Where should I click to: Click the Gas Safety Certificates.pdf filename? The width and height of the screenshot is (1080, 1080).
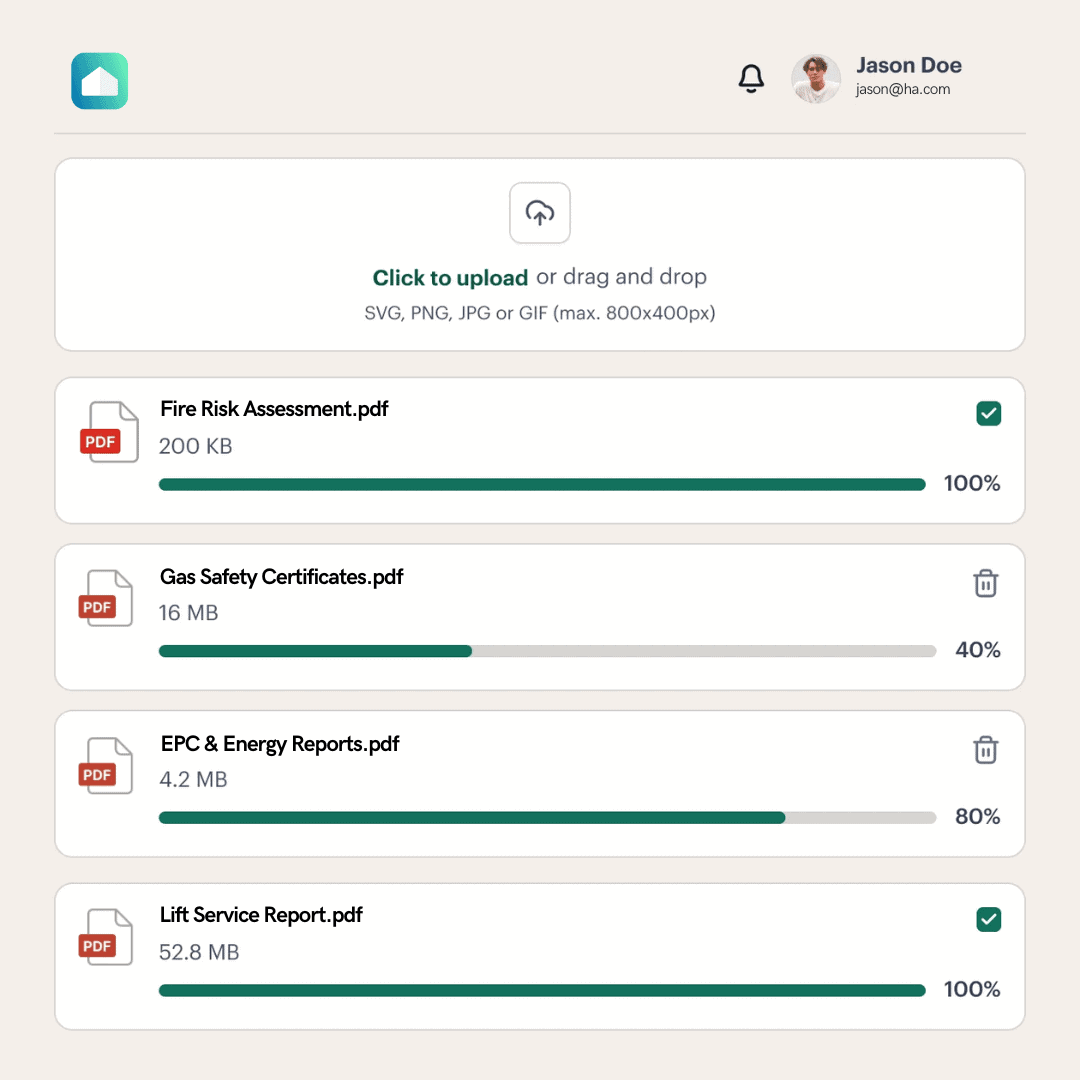point(282,577)
